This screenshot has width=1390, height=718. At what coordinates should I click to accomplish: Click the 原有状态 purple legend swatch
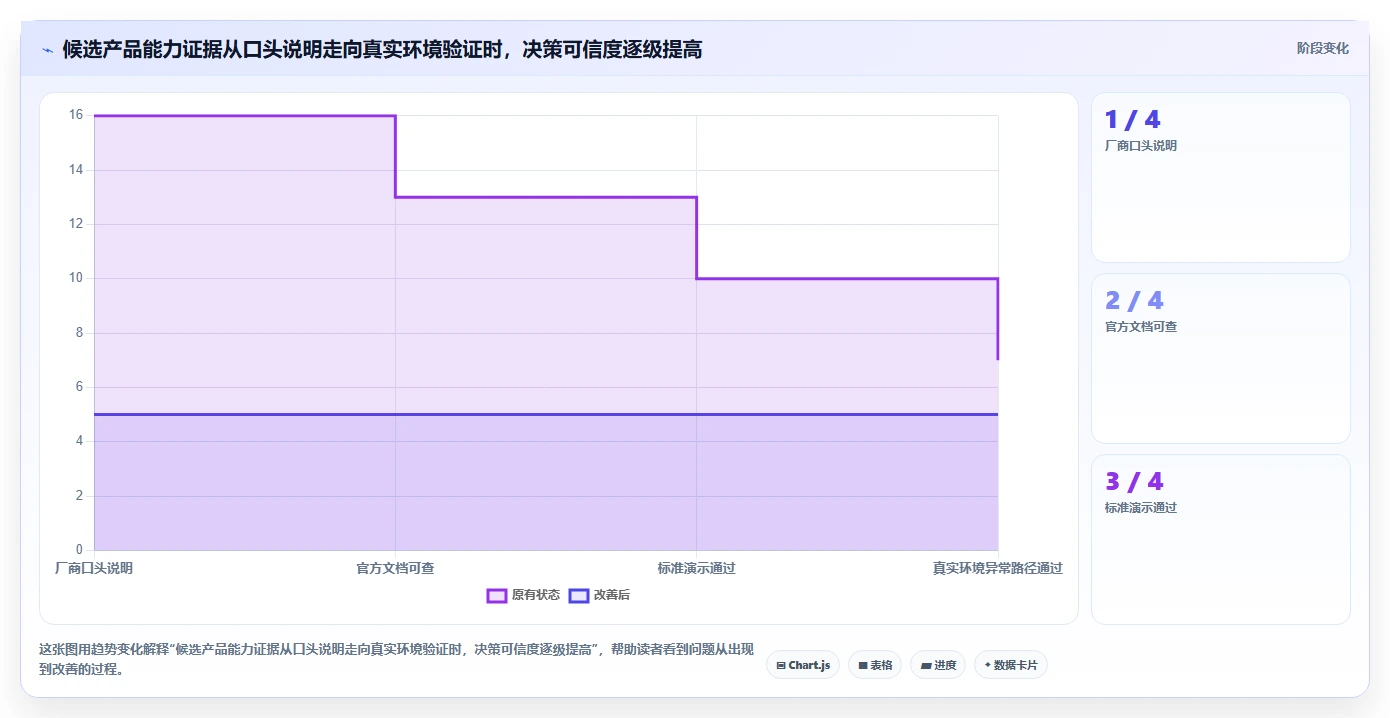(497, 595)
